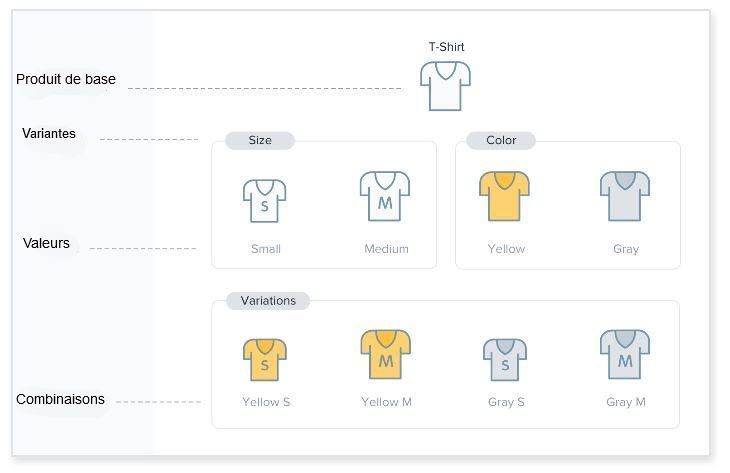
Task: Pick the Gray M variation shirt
Action: click(x=625, y=354)
